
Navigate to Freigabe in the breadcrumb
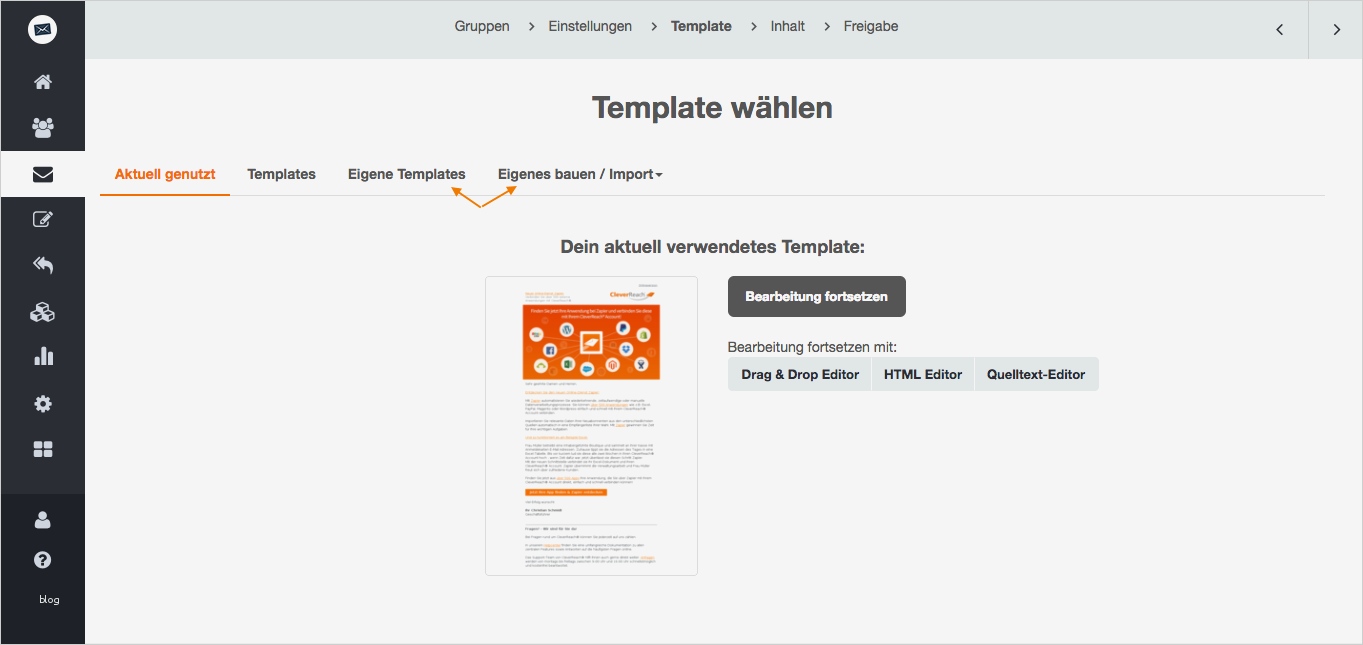pos(870,26)
